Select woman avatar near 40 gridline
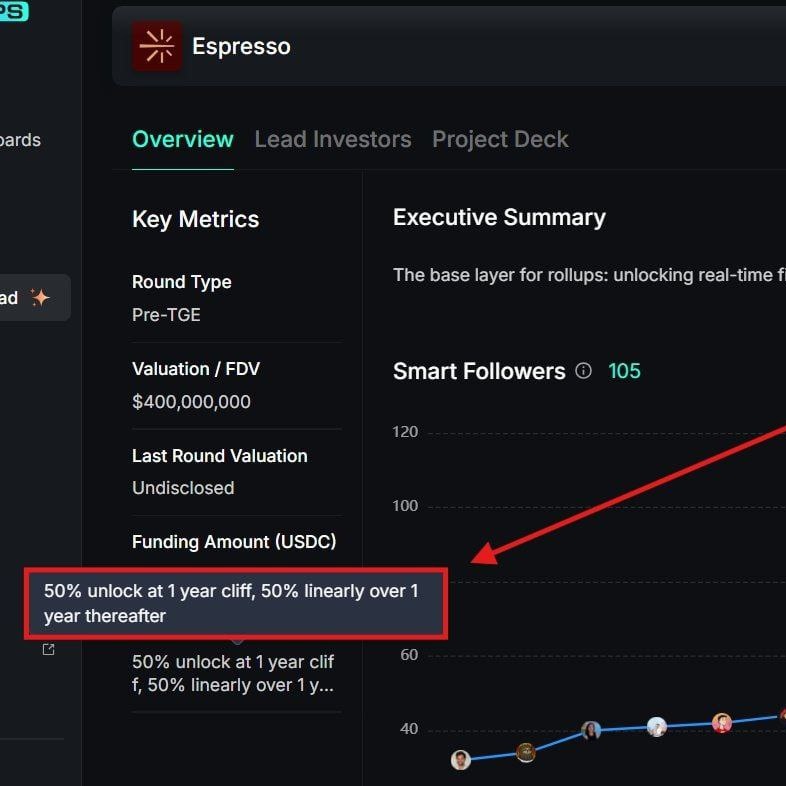The width and height of the screenshot is (786, 786). point(591,731)
